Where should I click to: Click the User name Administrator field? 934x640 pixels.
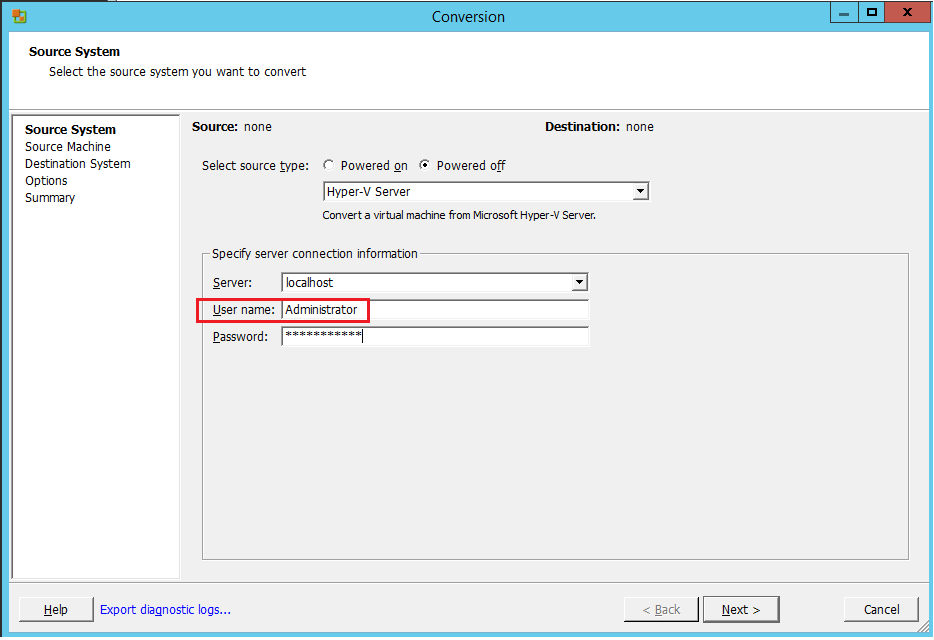tap(435, 309)
